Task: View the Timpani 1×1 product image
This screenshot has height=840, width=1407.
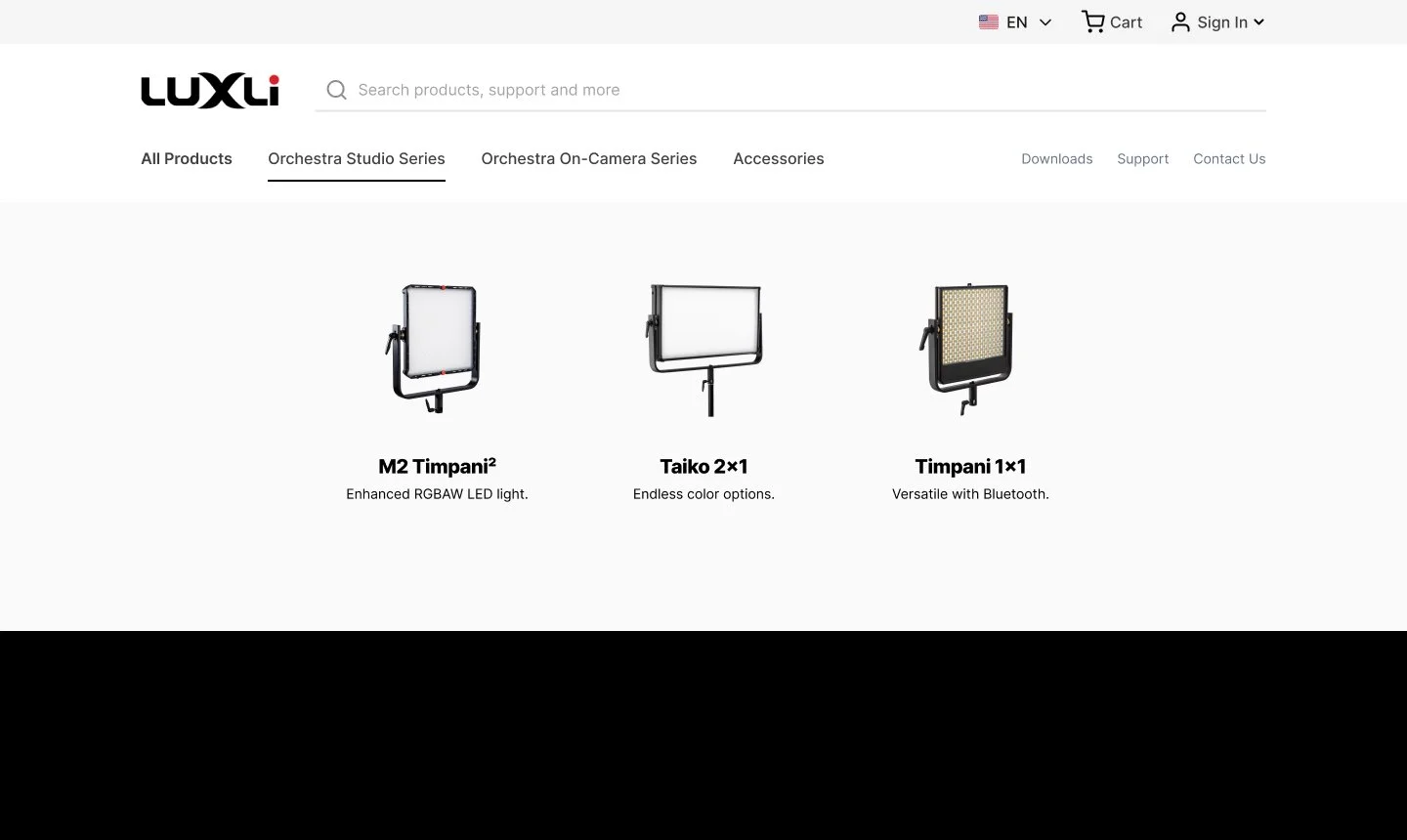Action: click(967, 349)
